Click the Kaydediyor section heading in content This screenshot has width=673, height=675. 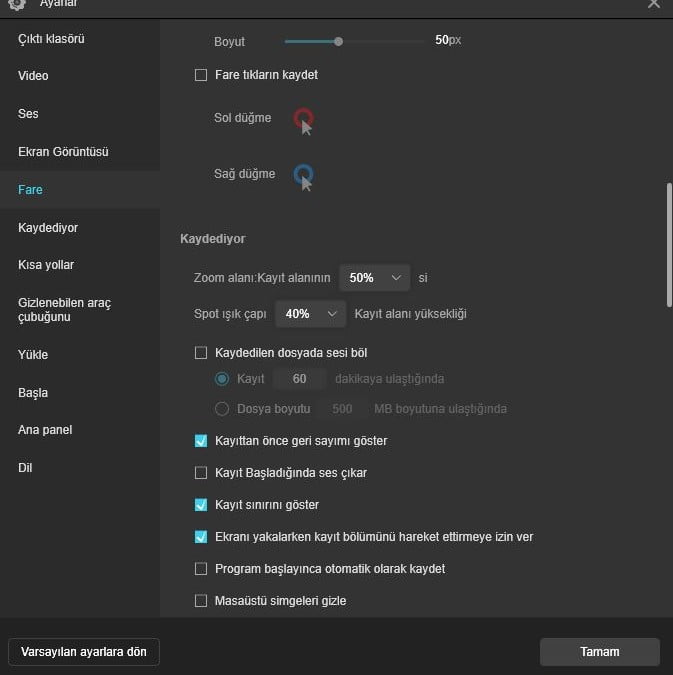pos(213,238)
